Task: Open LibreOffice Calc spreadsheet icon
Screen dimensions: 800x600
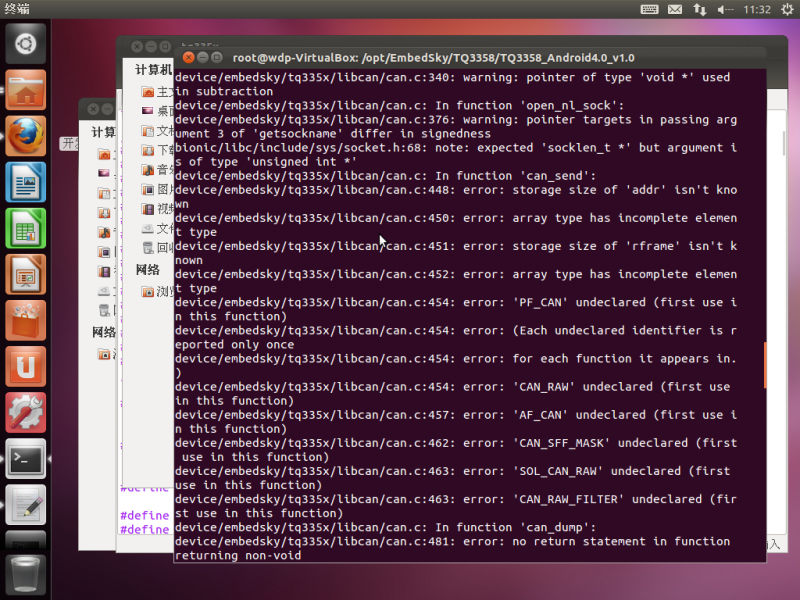Action: (25, 229)
